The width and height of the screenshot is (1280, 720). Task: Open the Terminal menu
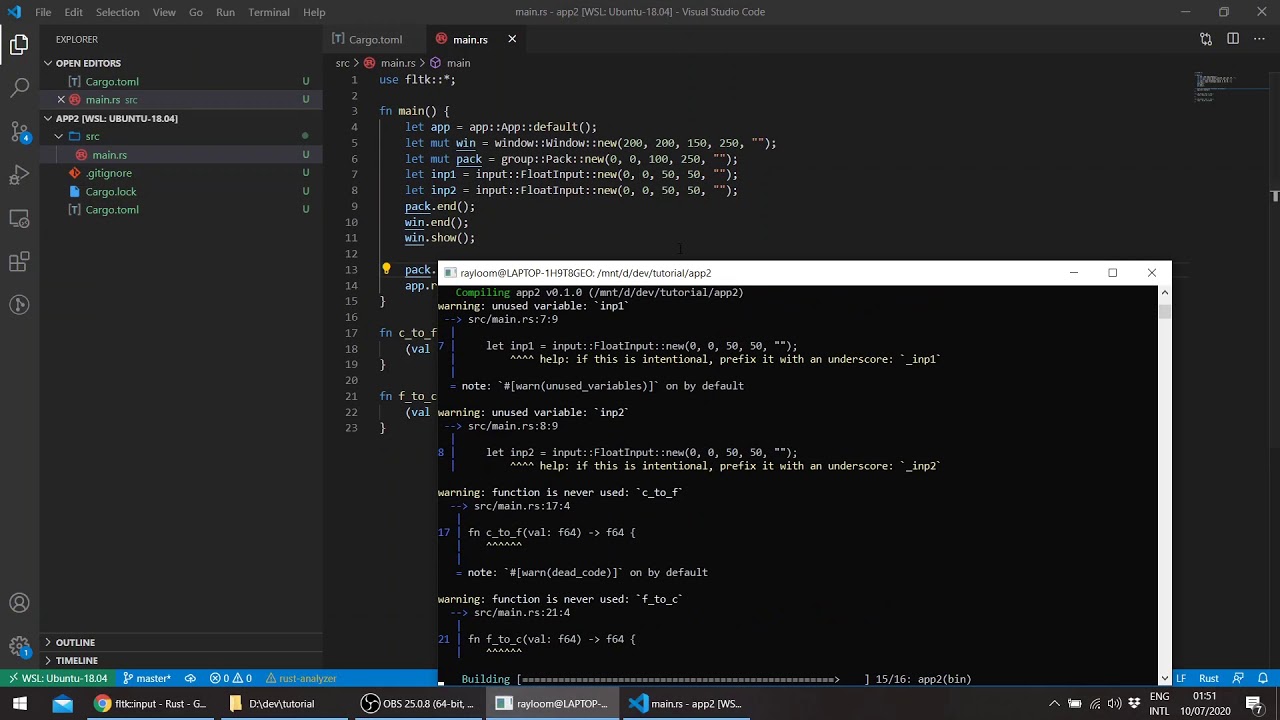269,12
